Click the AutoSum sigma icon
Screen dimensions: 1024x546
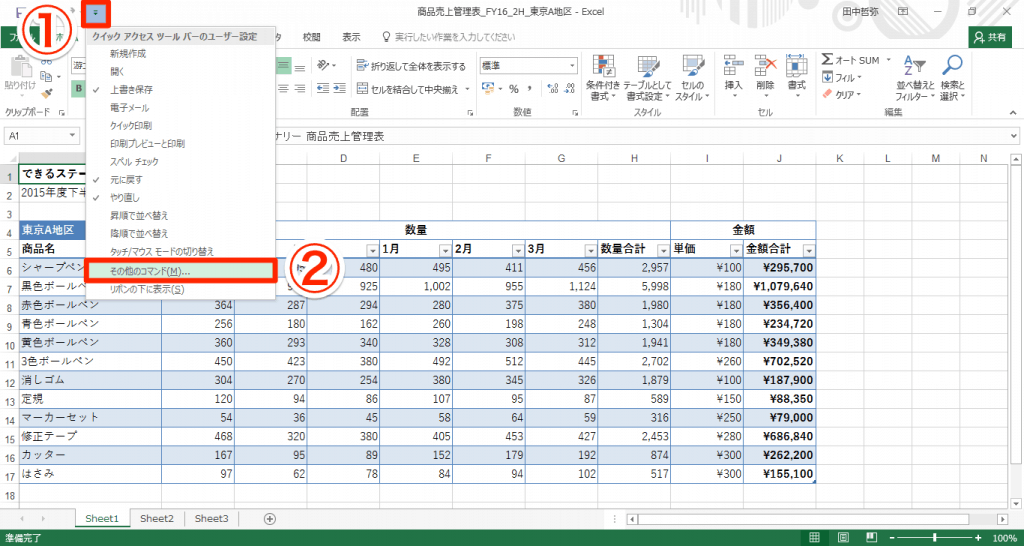pyautogui.click(x=829, y=60)
